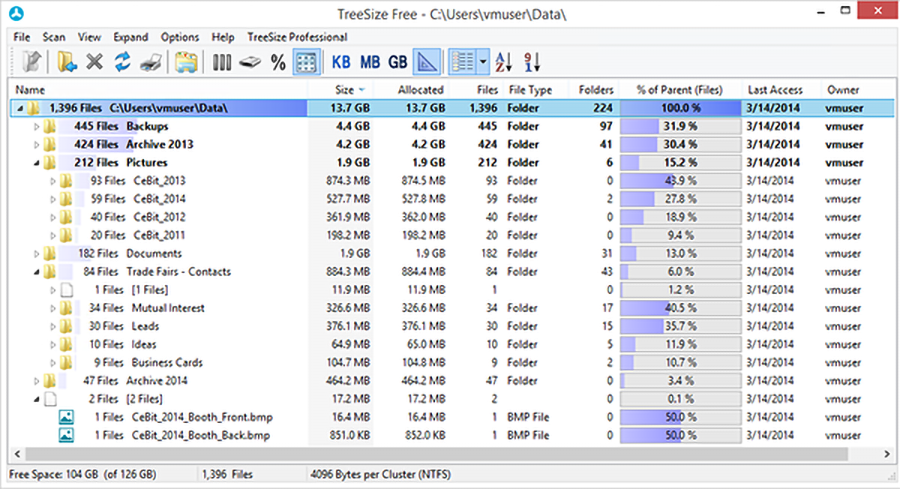Click the refresh scan arrows icon
This screenshot has width=900, height=489.
pyautogui.click(x=122, y=61)
